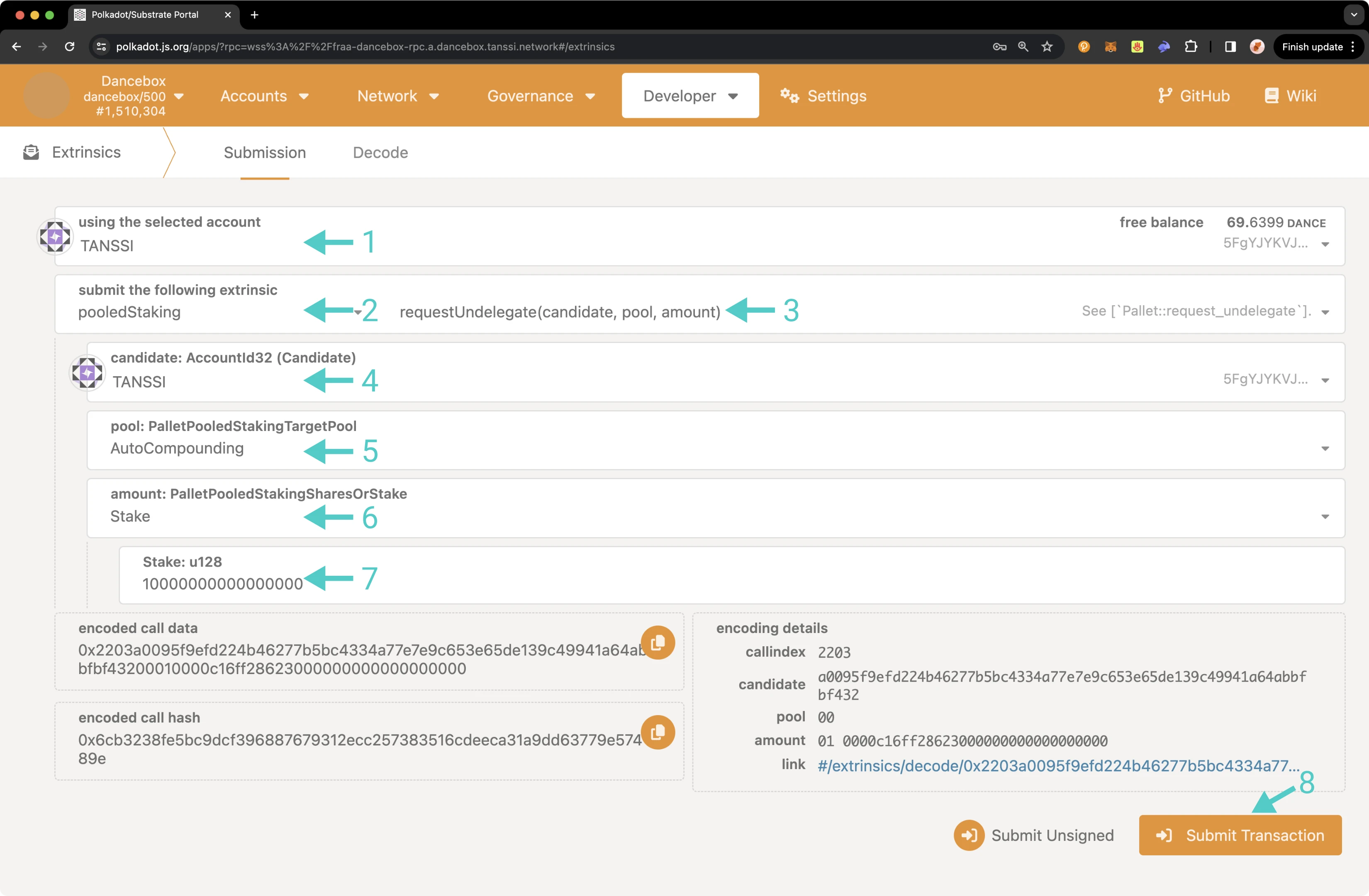This screenshot has height=896, width=1369.
Task: Switch to the Submission tab
Action: pos(265,152)
